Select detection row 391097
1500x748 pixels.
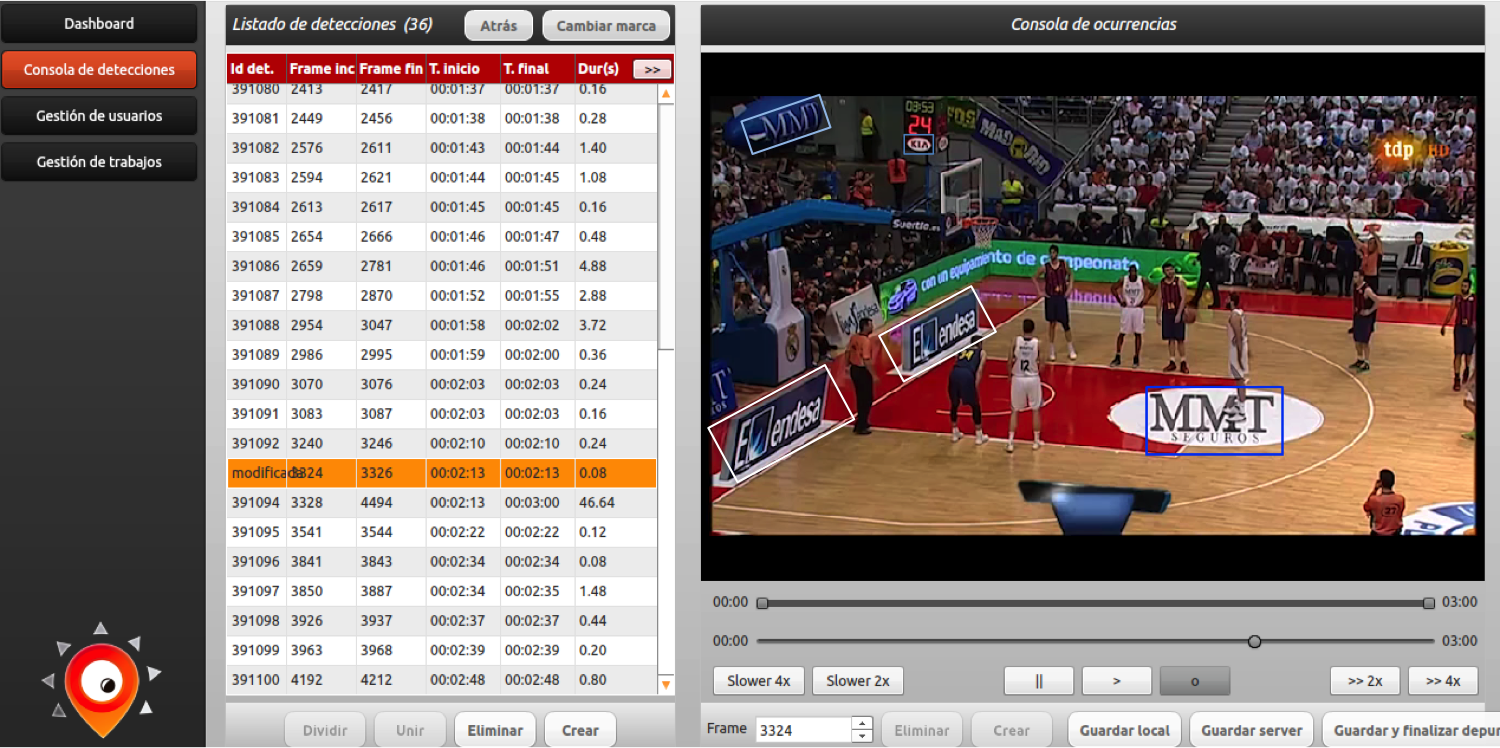(x=442, y=591)
